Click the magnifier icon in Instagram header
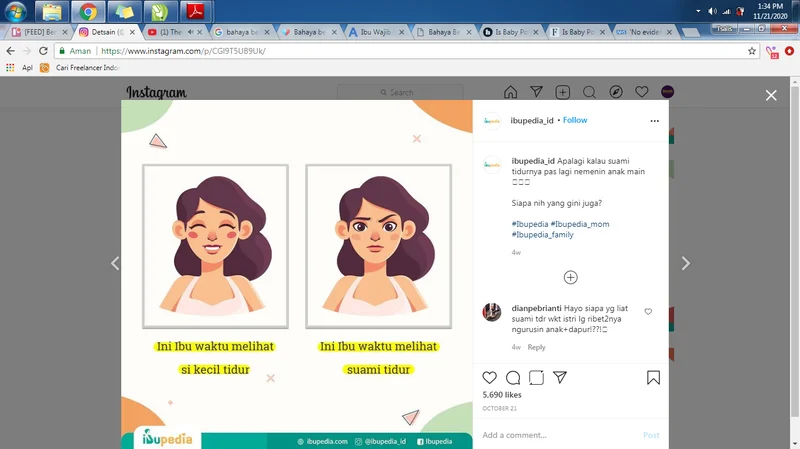The image size is (800, 449). [x=589, y=92]
